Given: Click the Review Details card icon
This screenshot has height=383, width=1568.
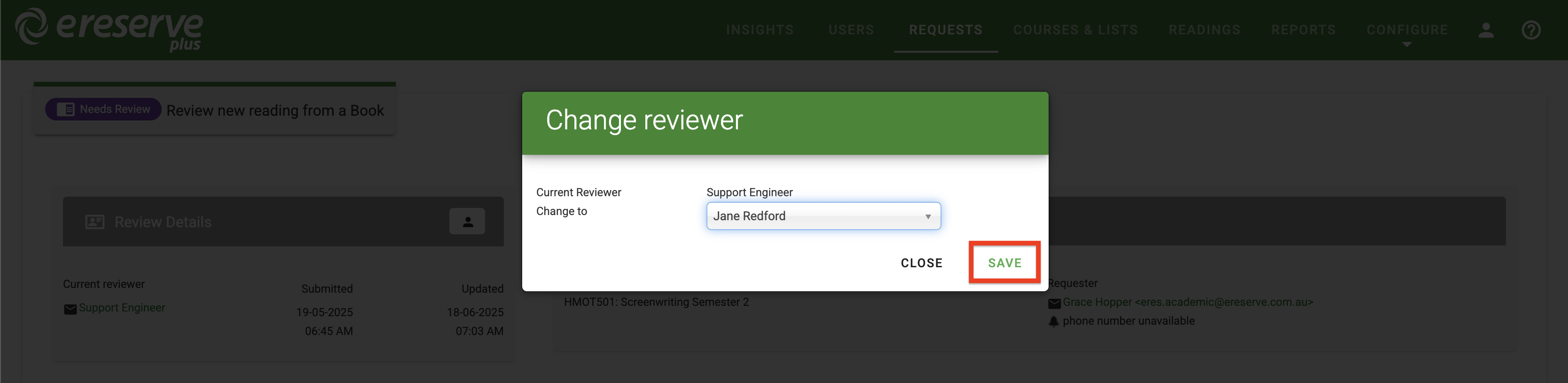Looking at the screenshot, I should [x=95, y=222].
